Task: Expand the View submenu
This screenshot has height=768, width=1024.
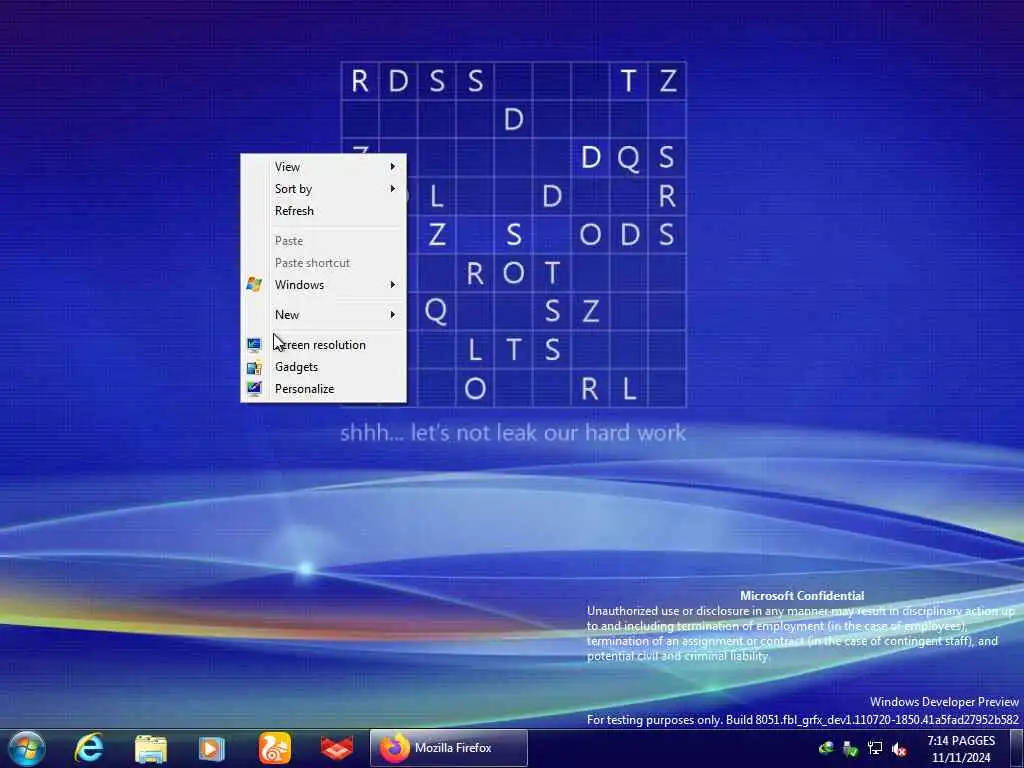Action: [x=324, y=167]
